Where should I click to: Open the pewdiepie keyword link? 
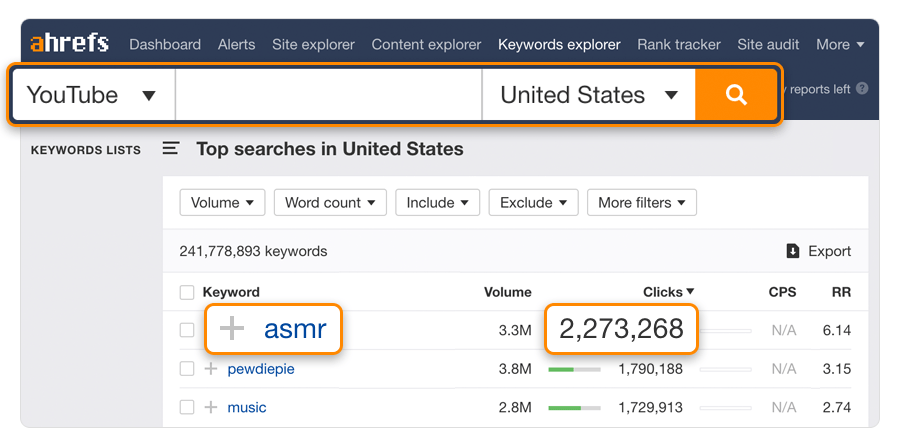pyautogui.click(x=261, y=369)
